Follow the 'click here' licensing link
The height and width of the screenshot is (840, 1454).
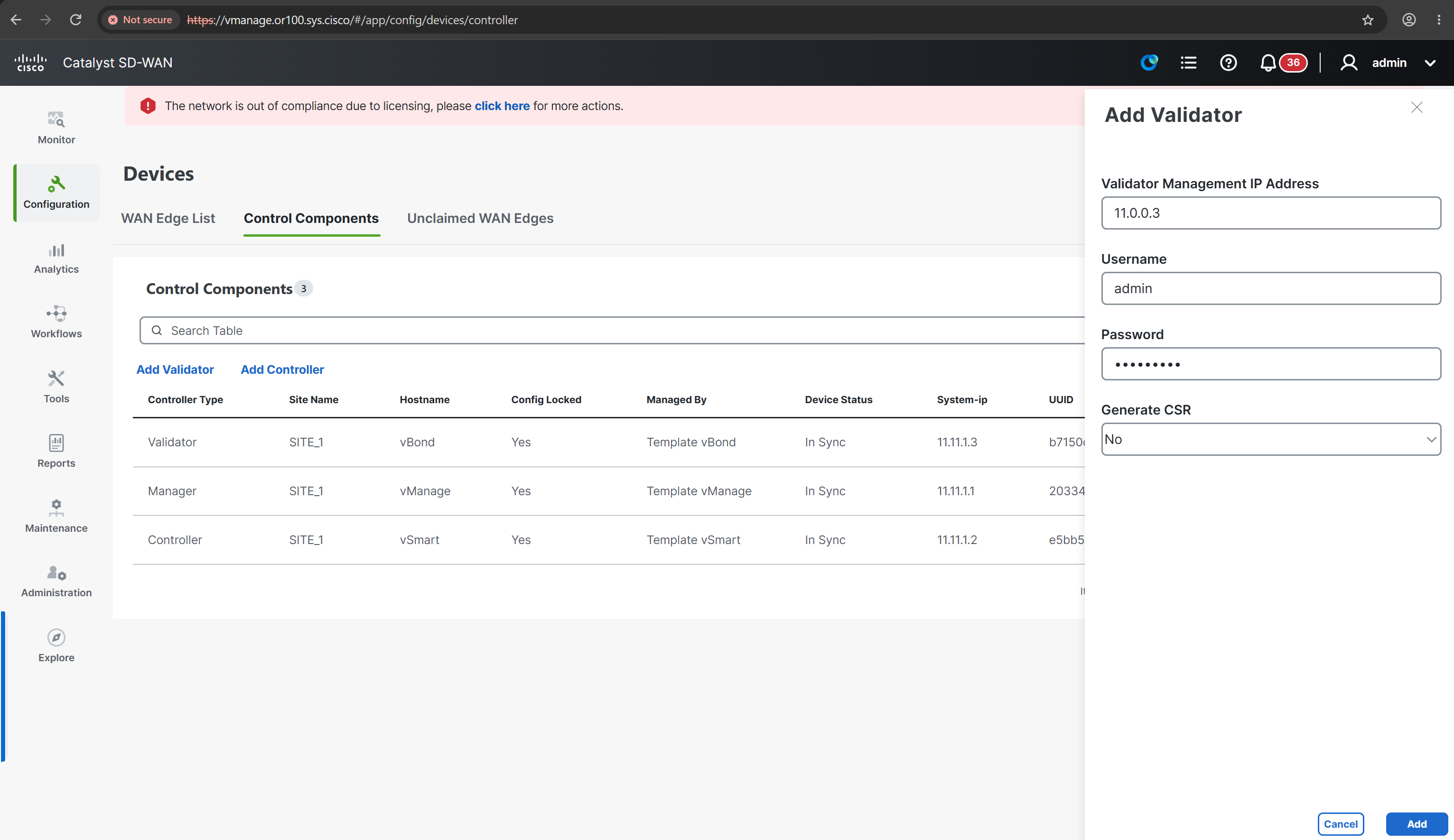pyautogui.click(x=502, y=105)
